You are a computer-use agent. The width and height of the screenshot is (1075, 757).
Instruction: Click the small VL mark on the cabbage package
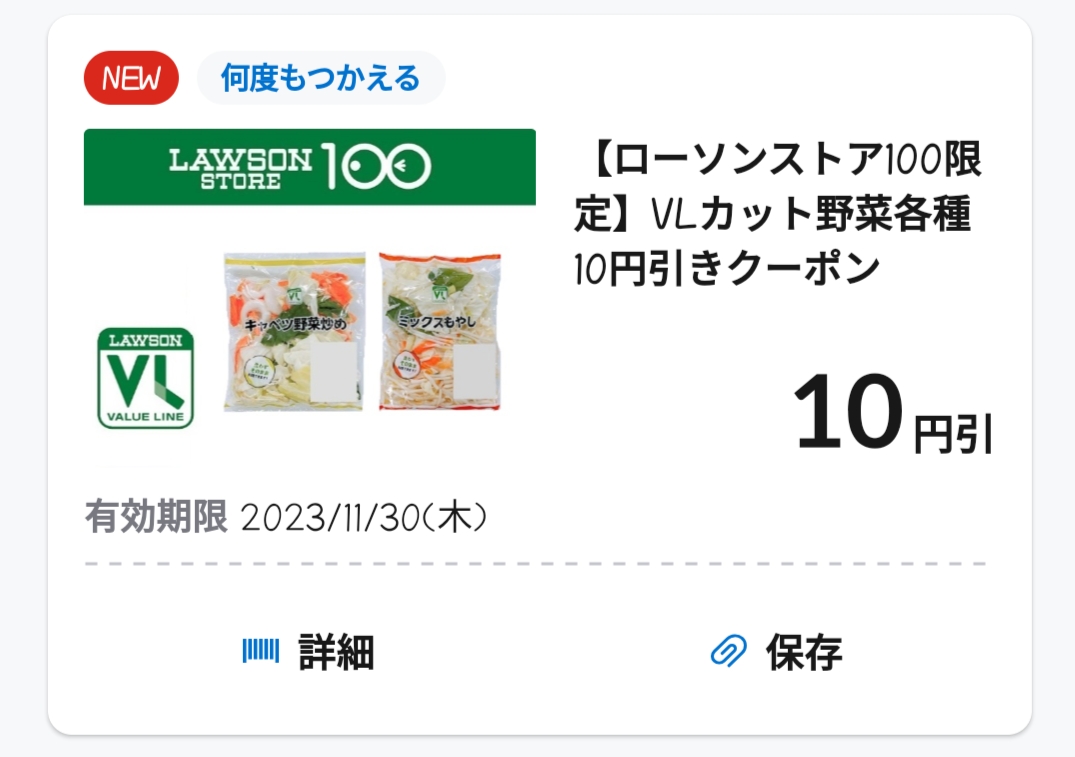coord(295,294)
